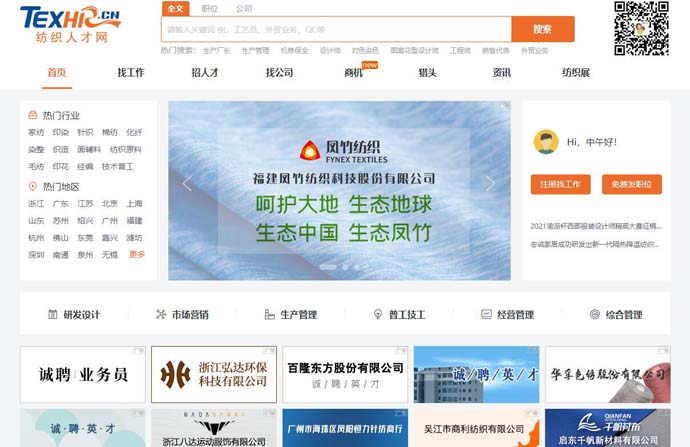This screenshot has width=690, height=447.
Task: Click hot search term 生产管理
Action: (x=255, y=51)
